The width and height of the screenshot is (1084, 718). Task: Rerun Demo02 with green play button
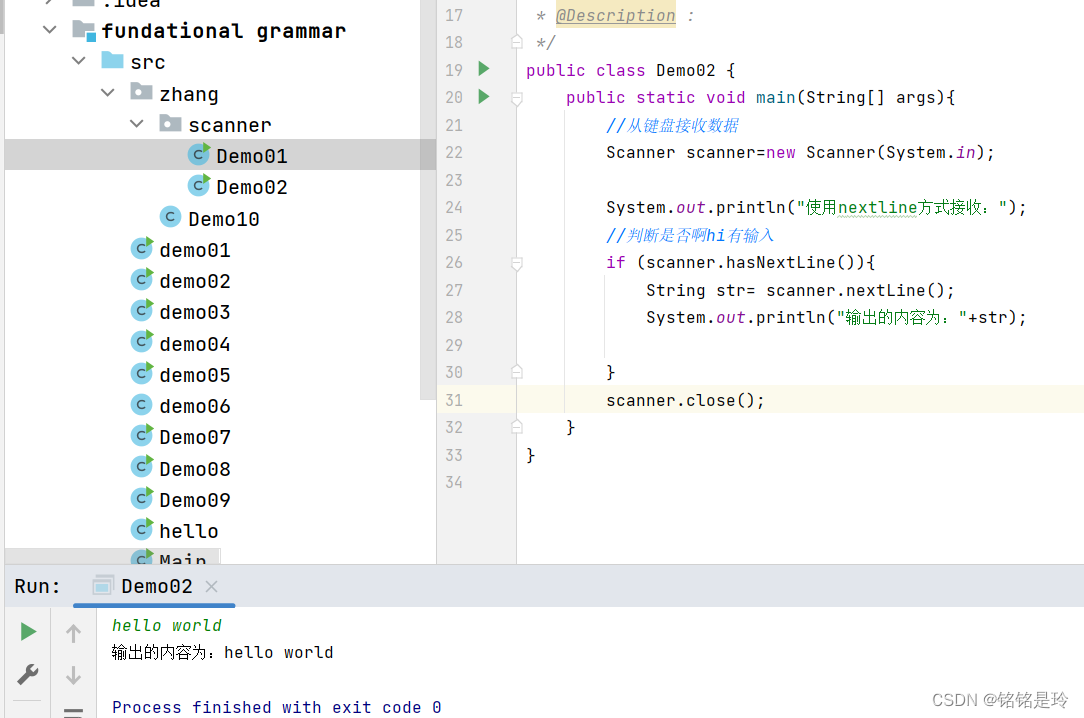click(28, 632)
